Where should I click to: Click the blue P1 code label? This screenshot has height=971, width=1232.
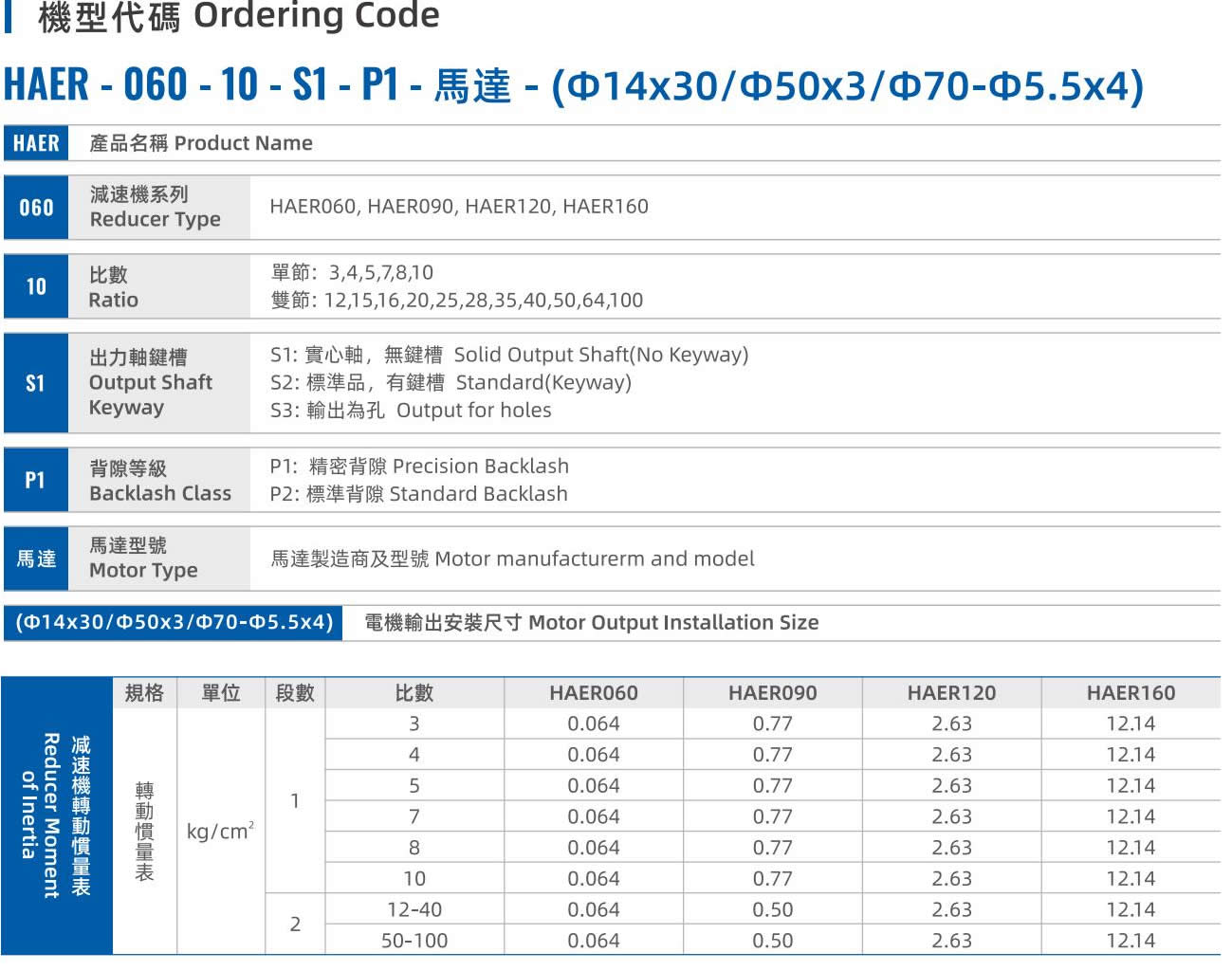coord(36,480)
